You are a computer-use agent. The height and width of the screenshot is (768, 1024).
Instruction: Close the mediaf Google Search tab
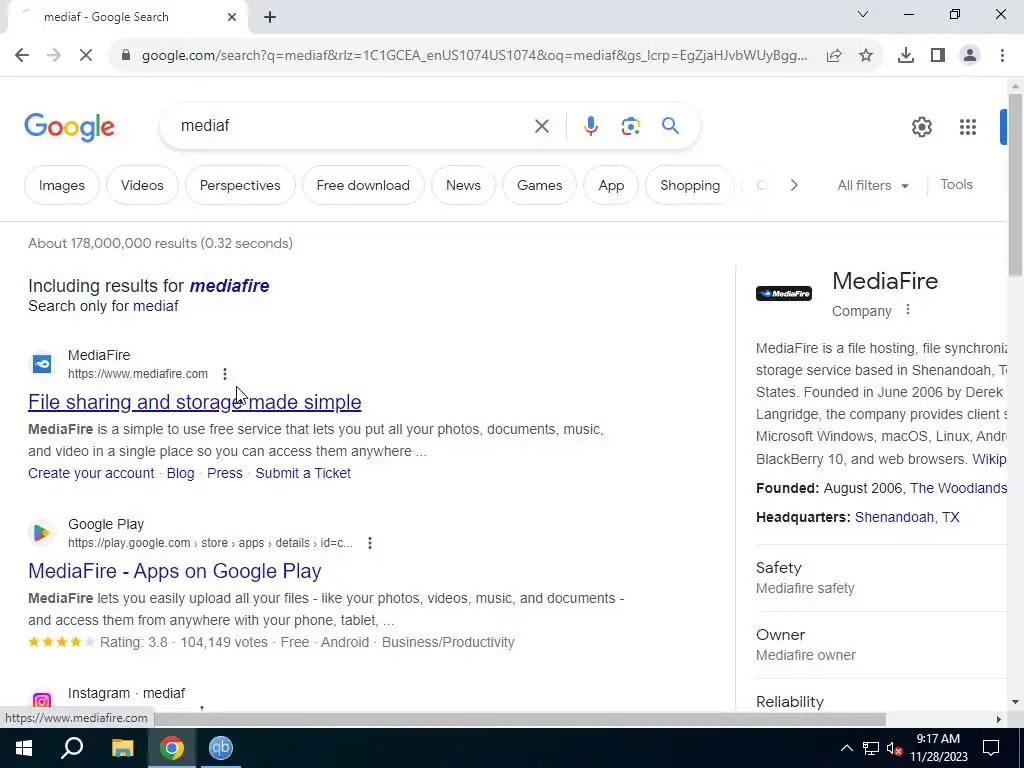click(232, 17)
